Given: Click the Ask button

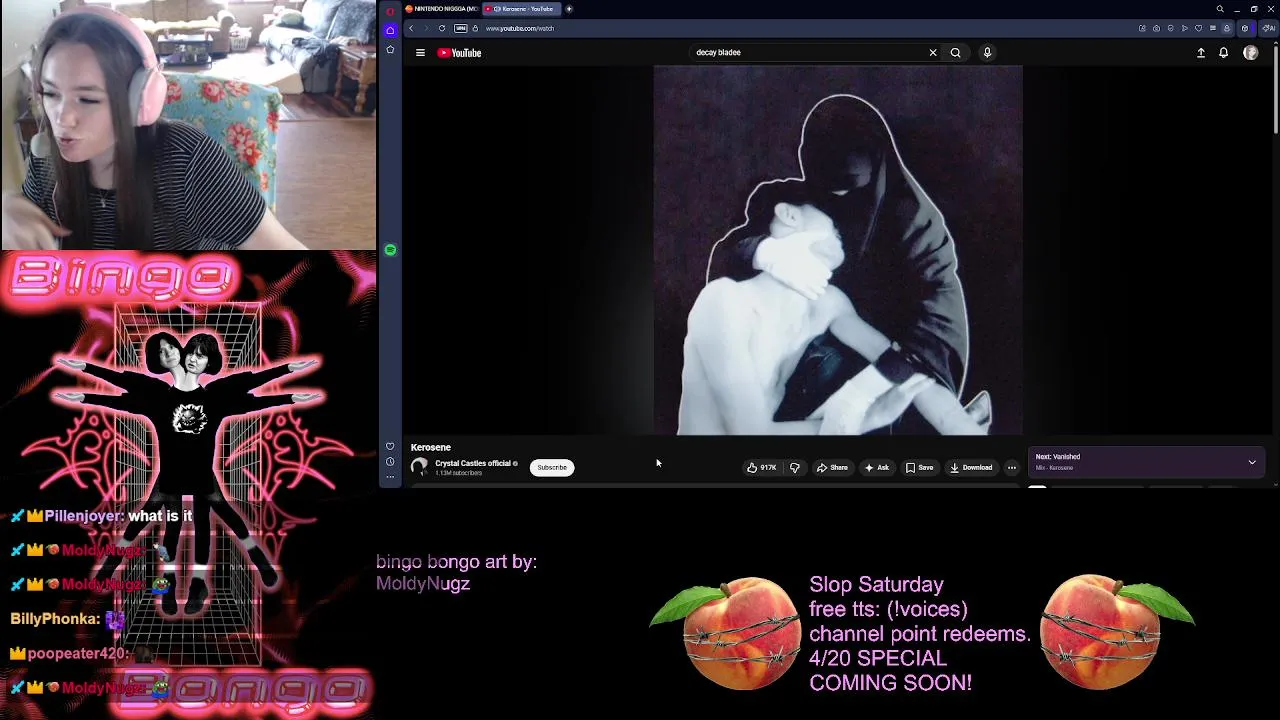Looking at the screenshot, I should tap(877, 467).
